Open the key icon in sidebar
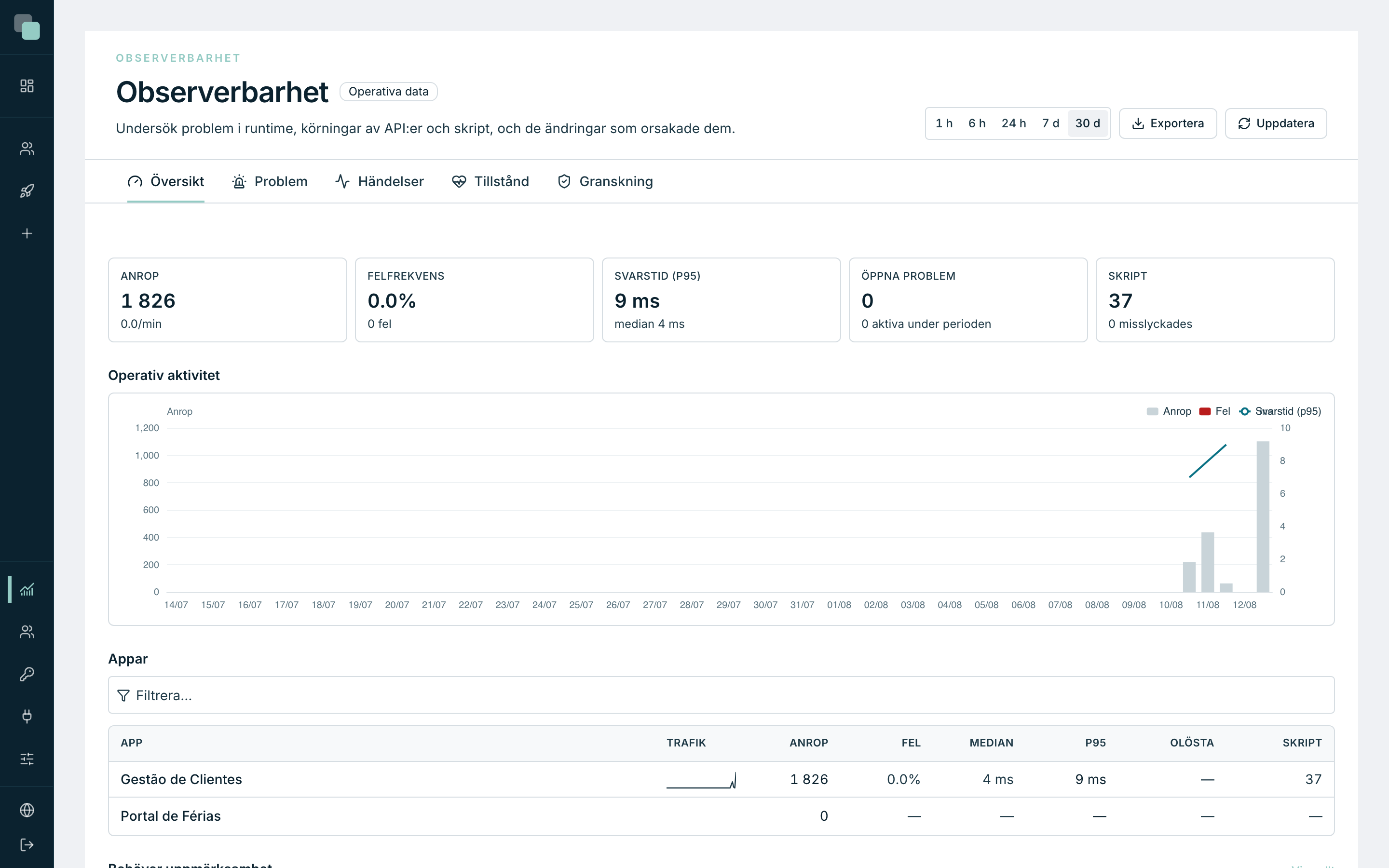This screenshot has width=1389, height=868. click(x=27, y=674)
